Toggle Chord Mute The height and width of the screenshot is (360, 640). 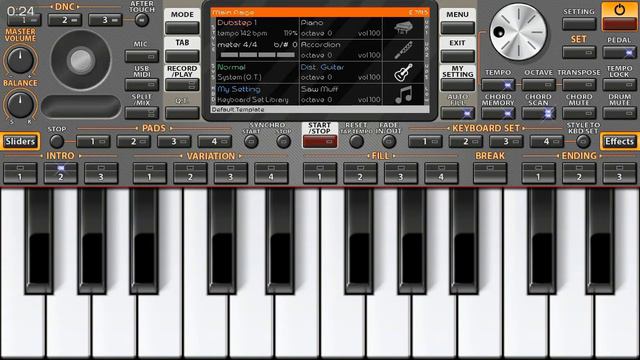tap(579, 113)
